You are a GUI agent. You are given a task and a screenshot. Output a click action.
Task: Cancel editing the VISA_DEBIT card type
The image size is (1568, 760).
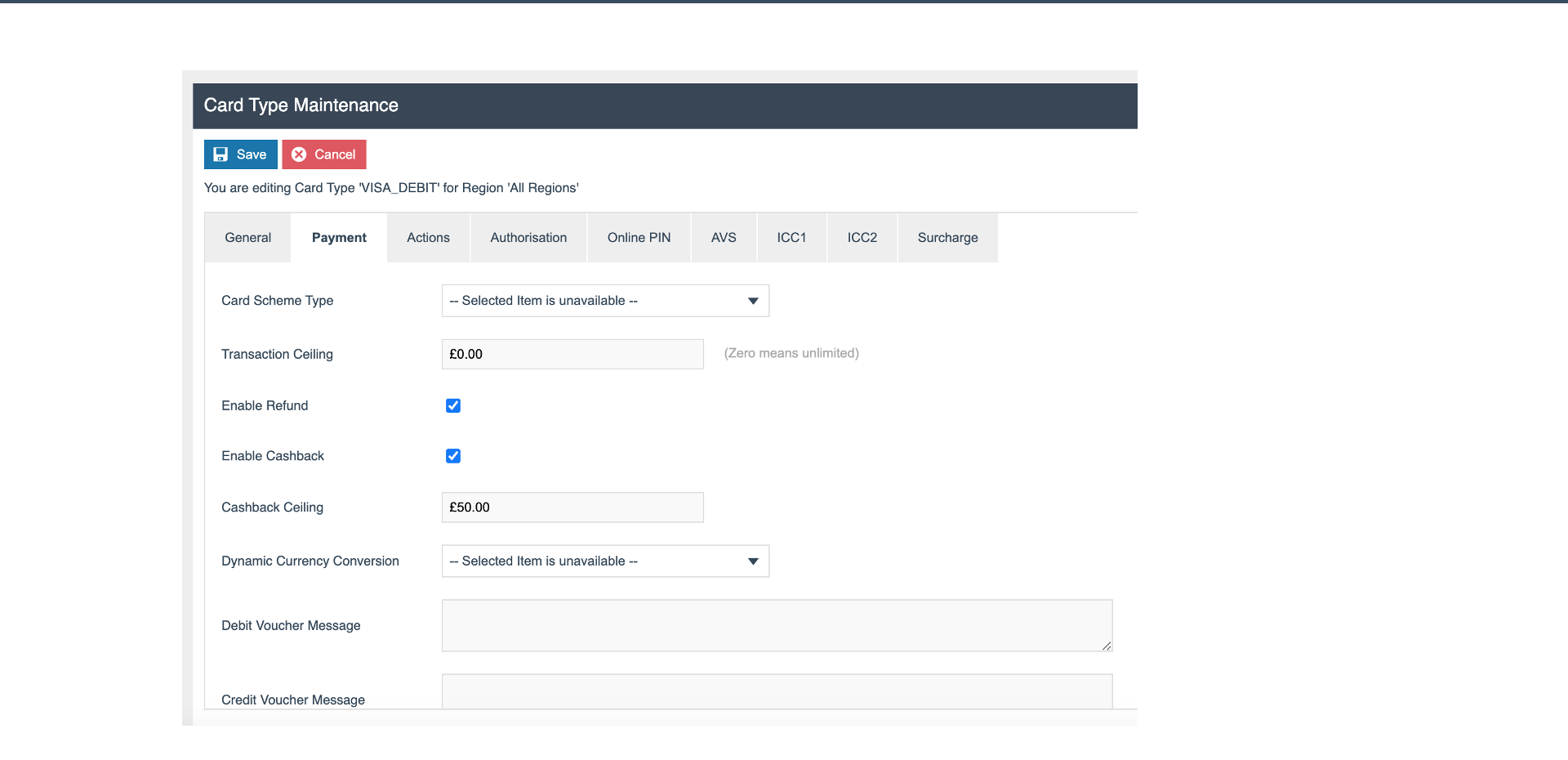[323, 154]
